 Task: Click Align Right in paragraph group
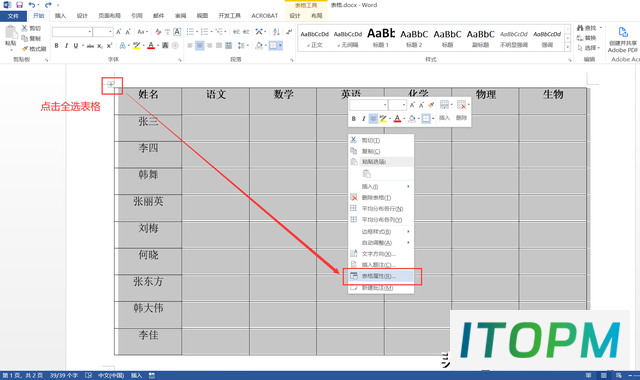[209, 46]
